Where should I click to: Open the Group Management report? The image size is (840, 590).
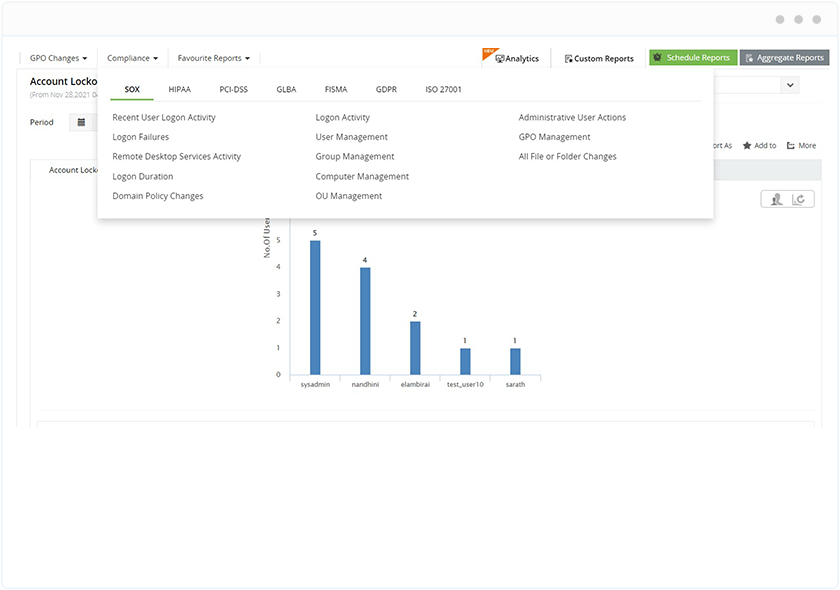click(x=355, y=156)
